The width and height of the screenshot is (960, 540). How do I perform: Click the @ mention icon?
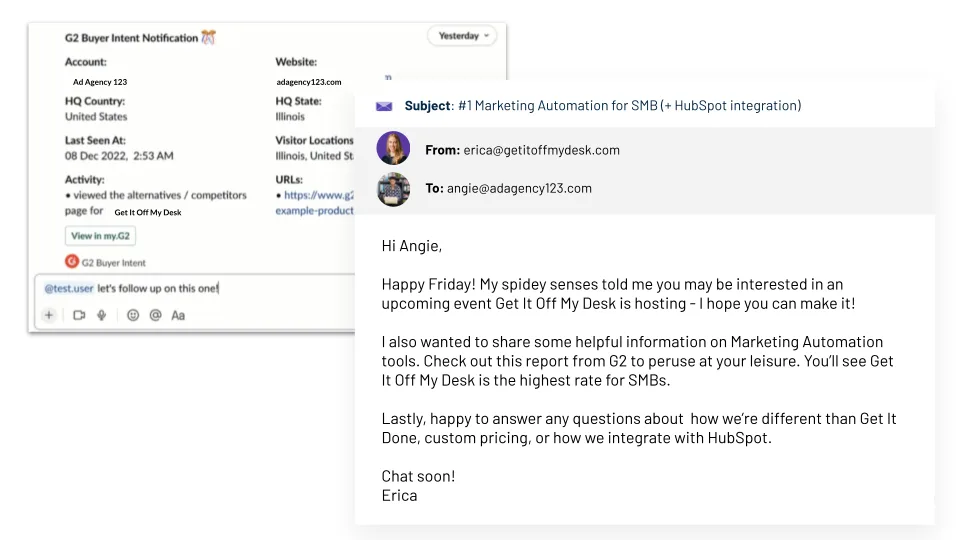pos(156,315)
